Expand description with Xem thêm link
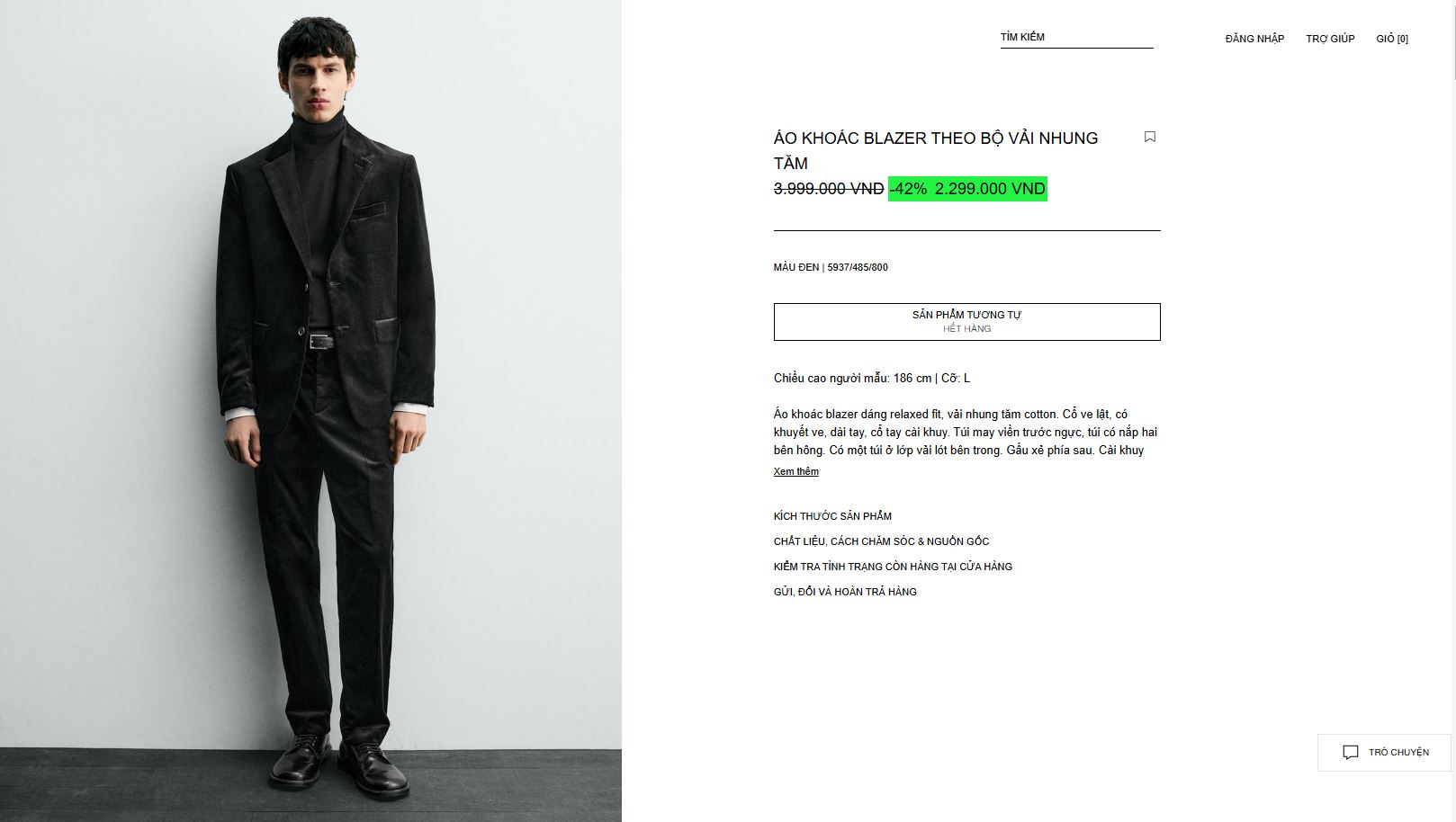 click(x=795, y=472)
